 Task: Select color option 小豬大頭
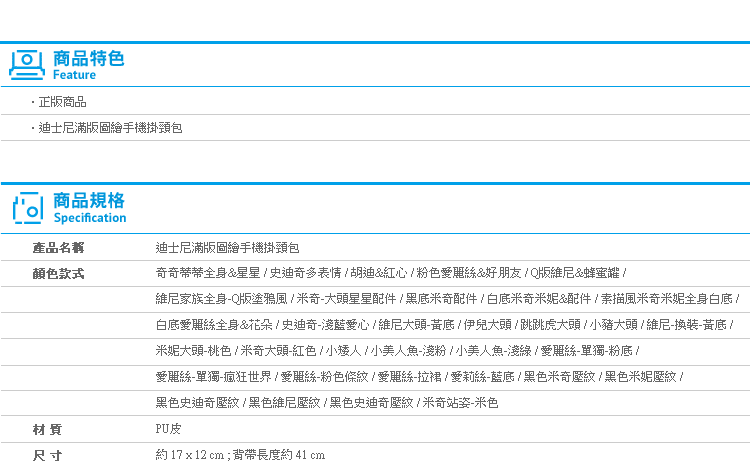point(614,325)
